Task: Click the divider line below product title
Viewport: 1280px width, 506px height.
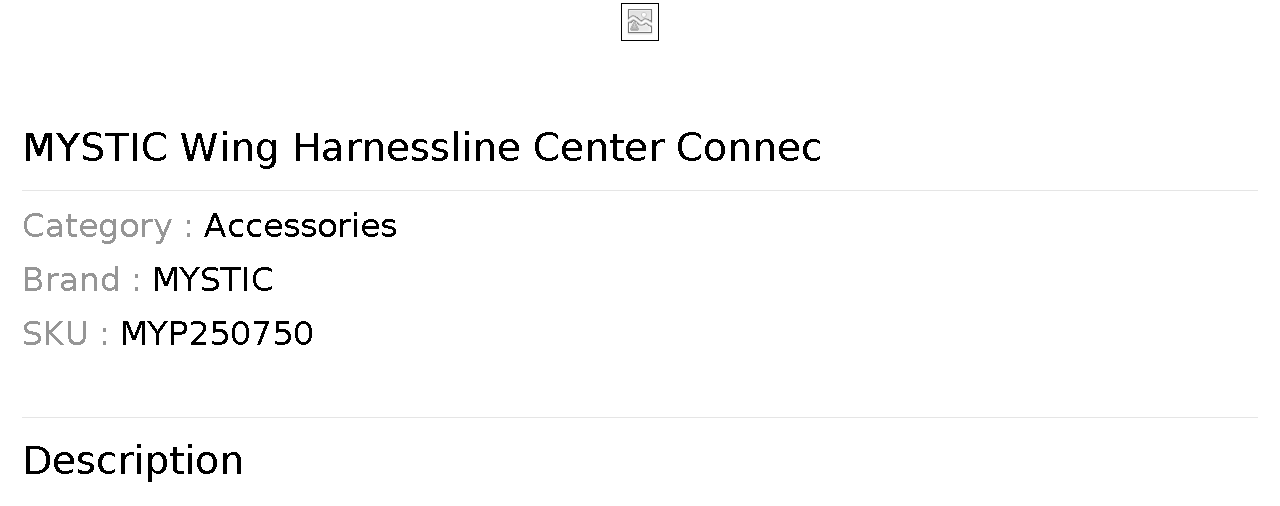Action: coord(640,190)
